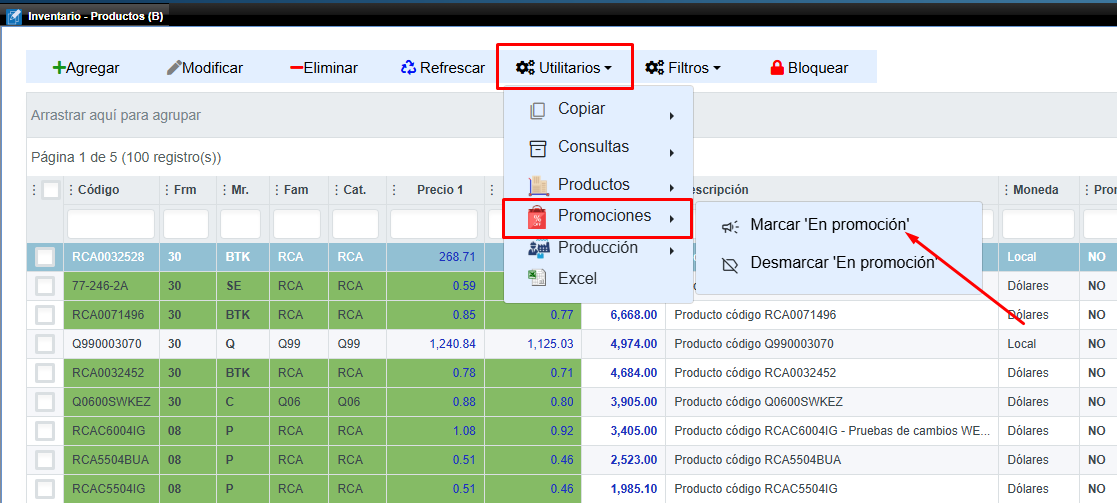Click the red minus Eliminar icon
1117x503 pixels.
click(x=296, y=68)
